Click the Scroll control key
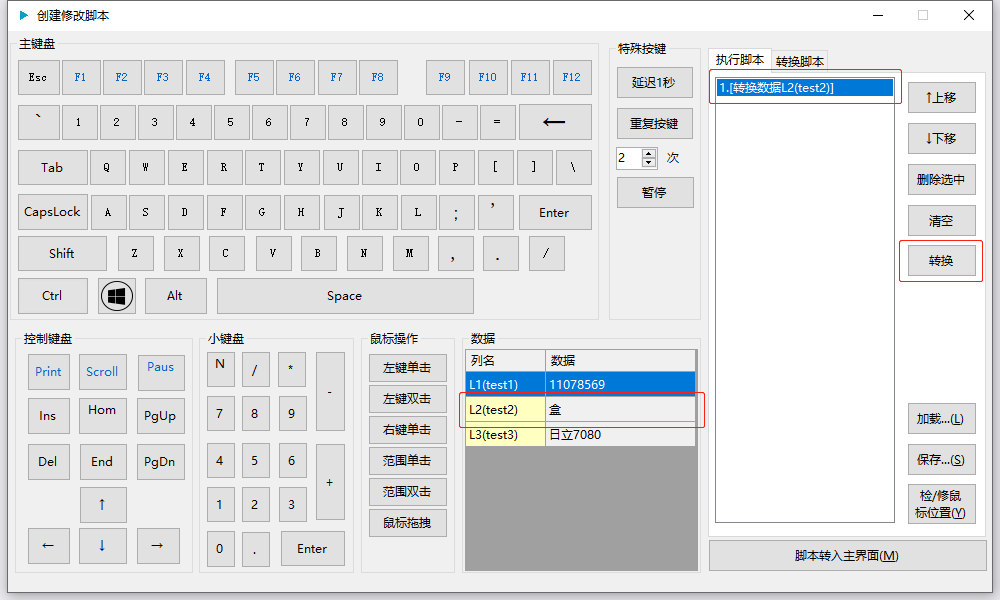This screenshot has height=600, width=1000. pos(103,372)
